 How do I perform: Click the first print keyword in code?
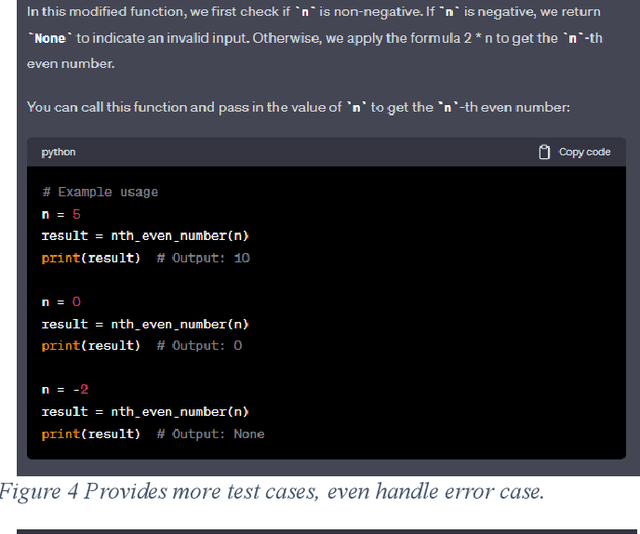tap(58, 258)
